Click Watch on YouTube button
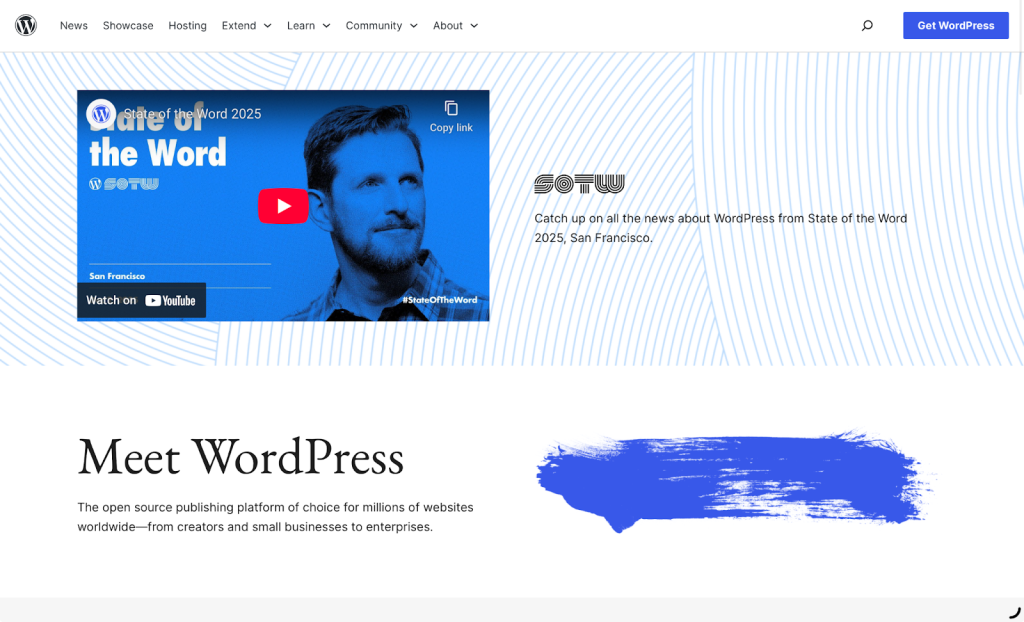This screenshot has height=622, width=1024. (x=141, y=301)
